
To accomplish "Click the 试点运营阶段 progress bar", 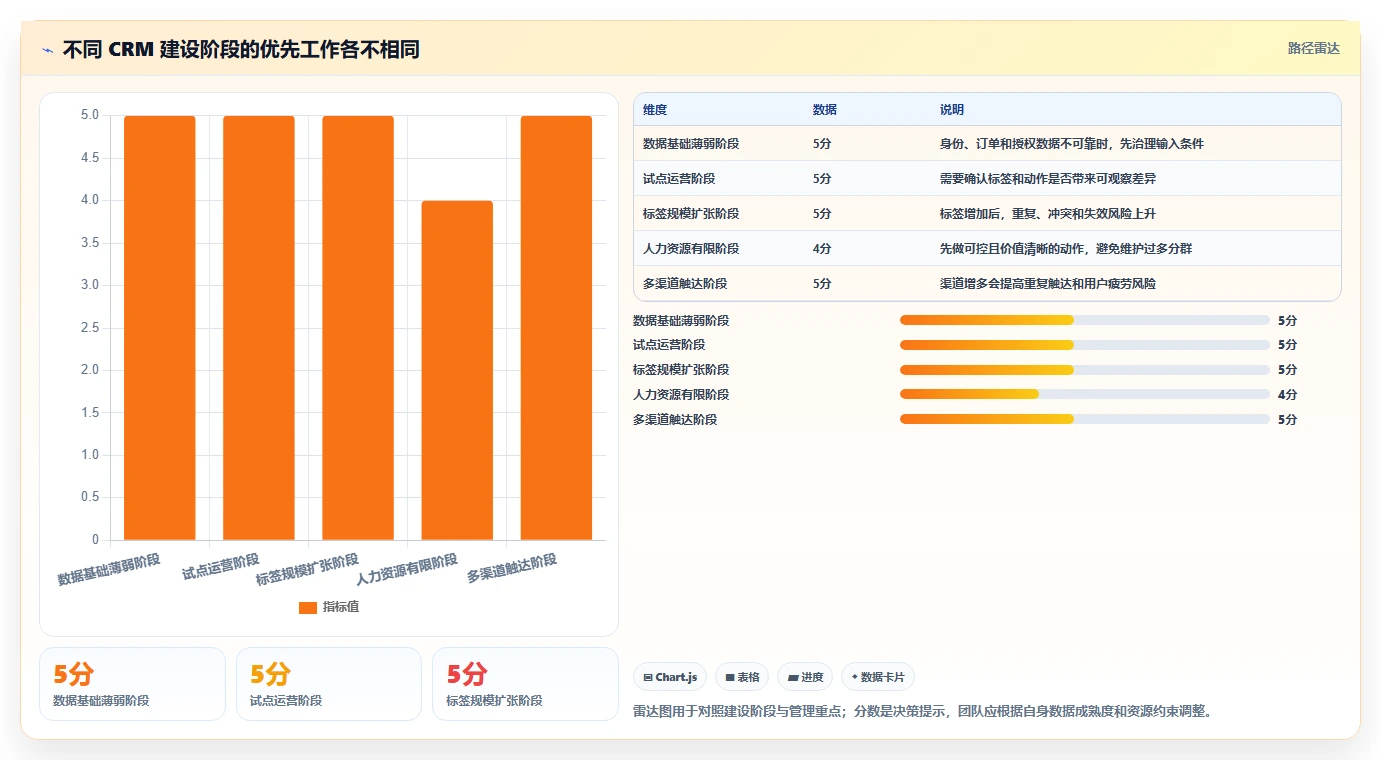I will click(x=1085, y=345).
